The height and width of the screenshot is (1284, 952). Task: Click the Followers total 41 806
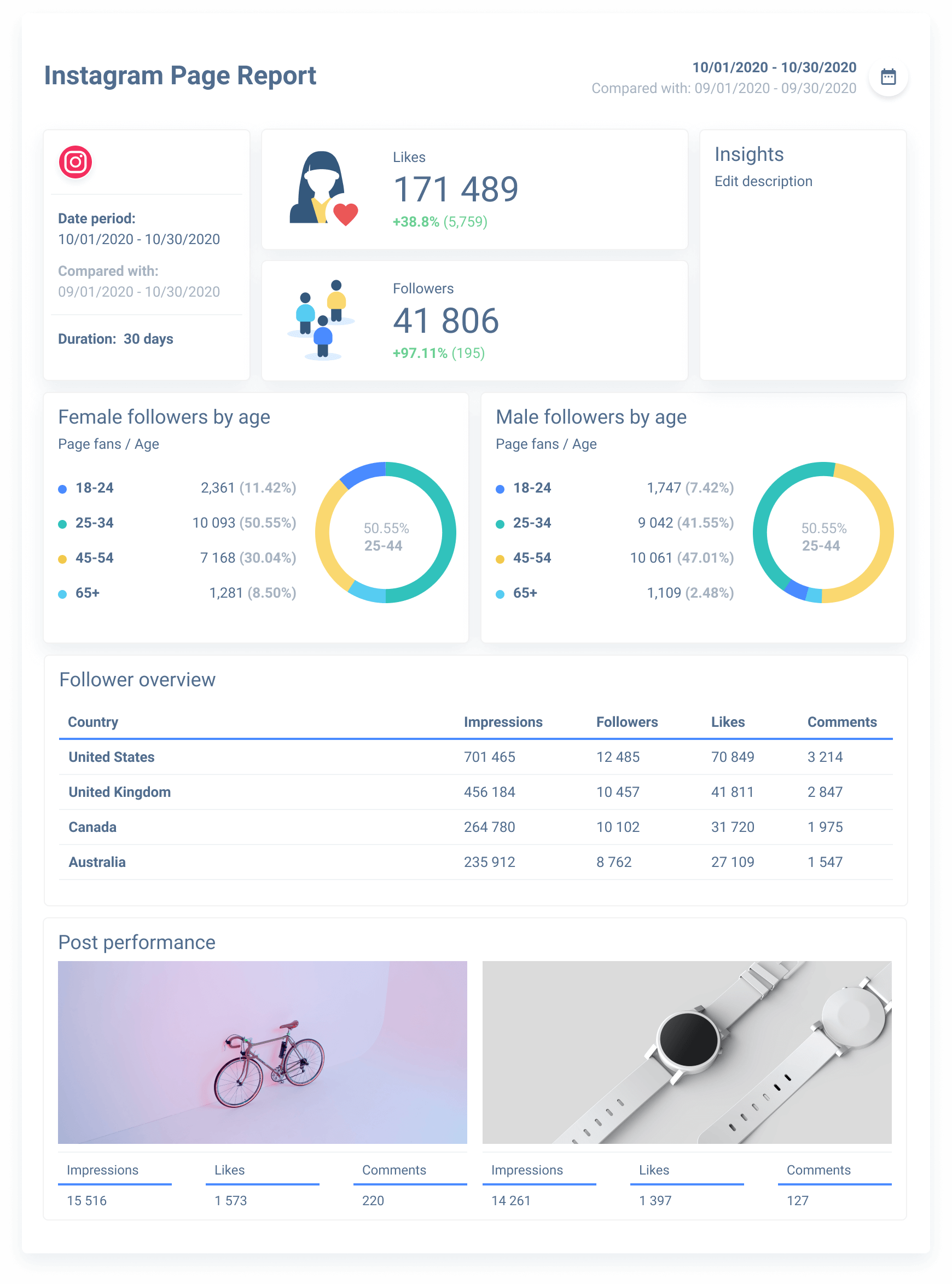click(445, 320)
